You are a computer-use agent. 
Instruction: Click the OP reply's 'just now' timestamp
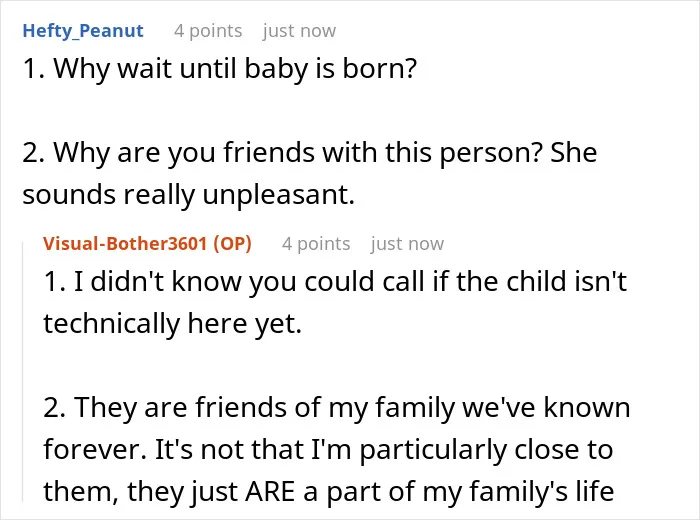point(407,244)
